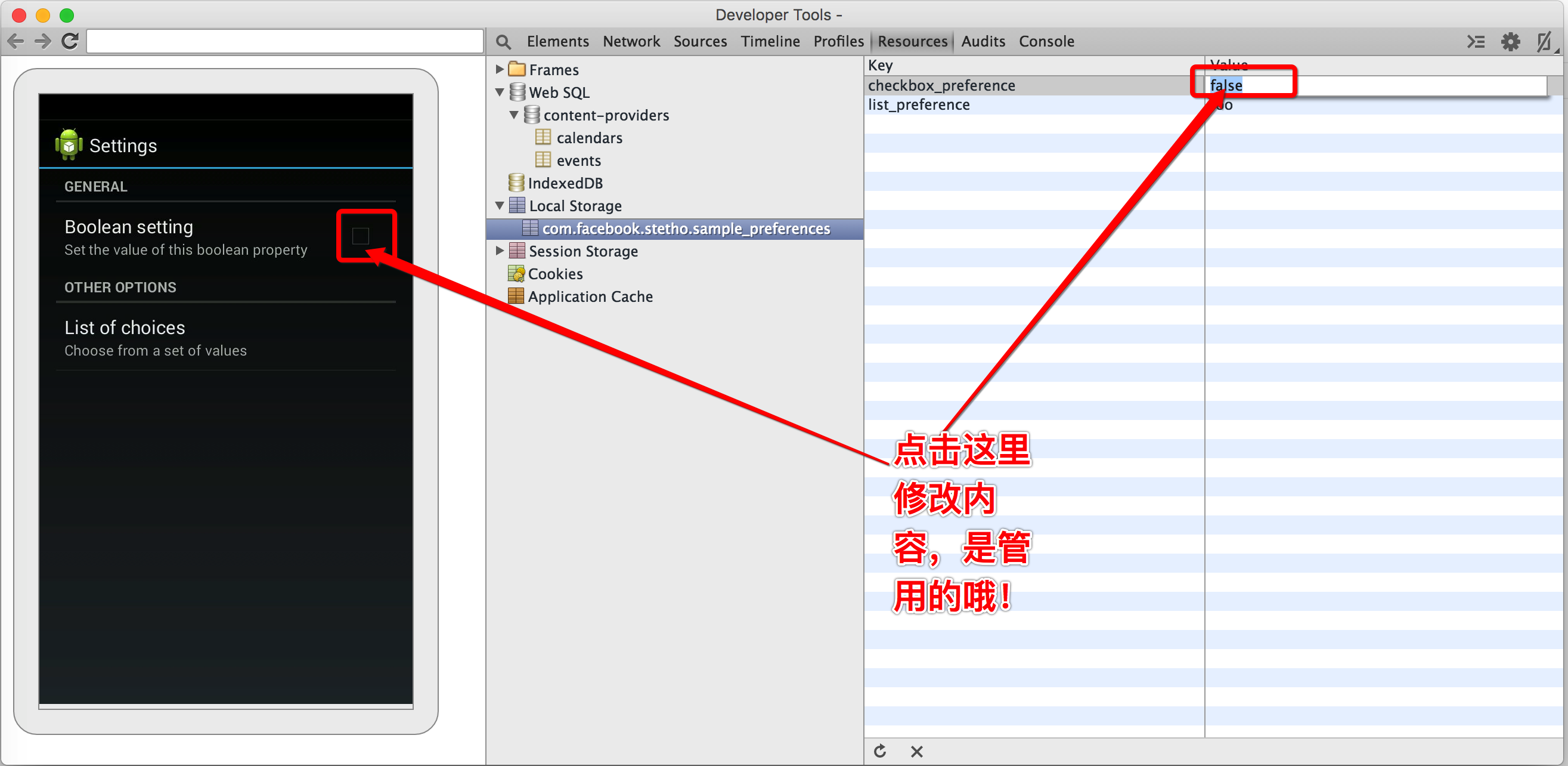
Task: Reload the page with the reload arrow
Action: click(70, 41)
